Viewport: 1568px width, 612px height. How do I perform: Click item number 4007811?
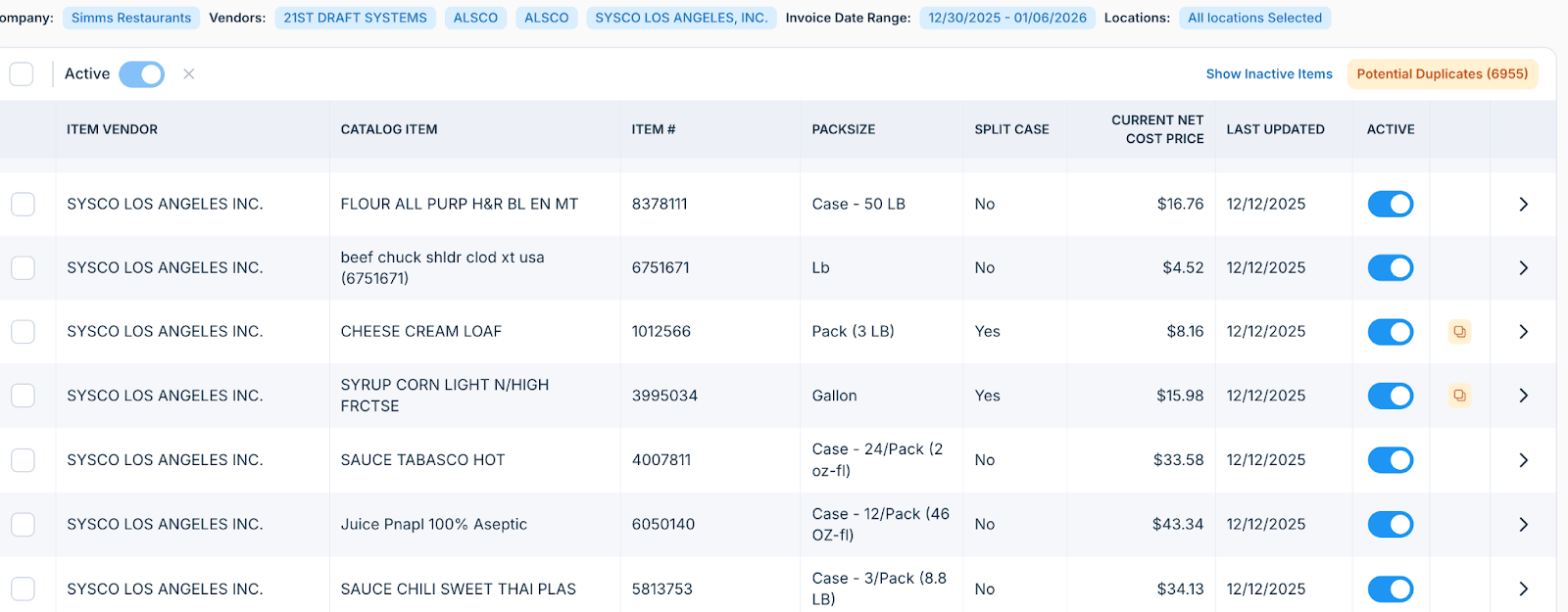point(661,460)
